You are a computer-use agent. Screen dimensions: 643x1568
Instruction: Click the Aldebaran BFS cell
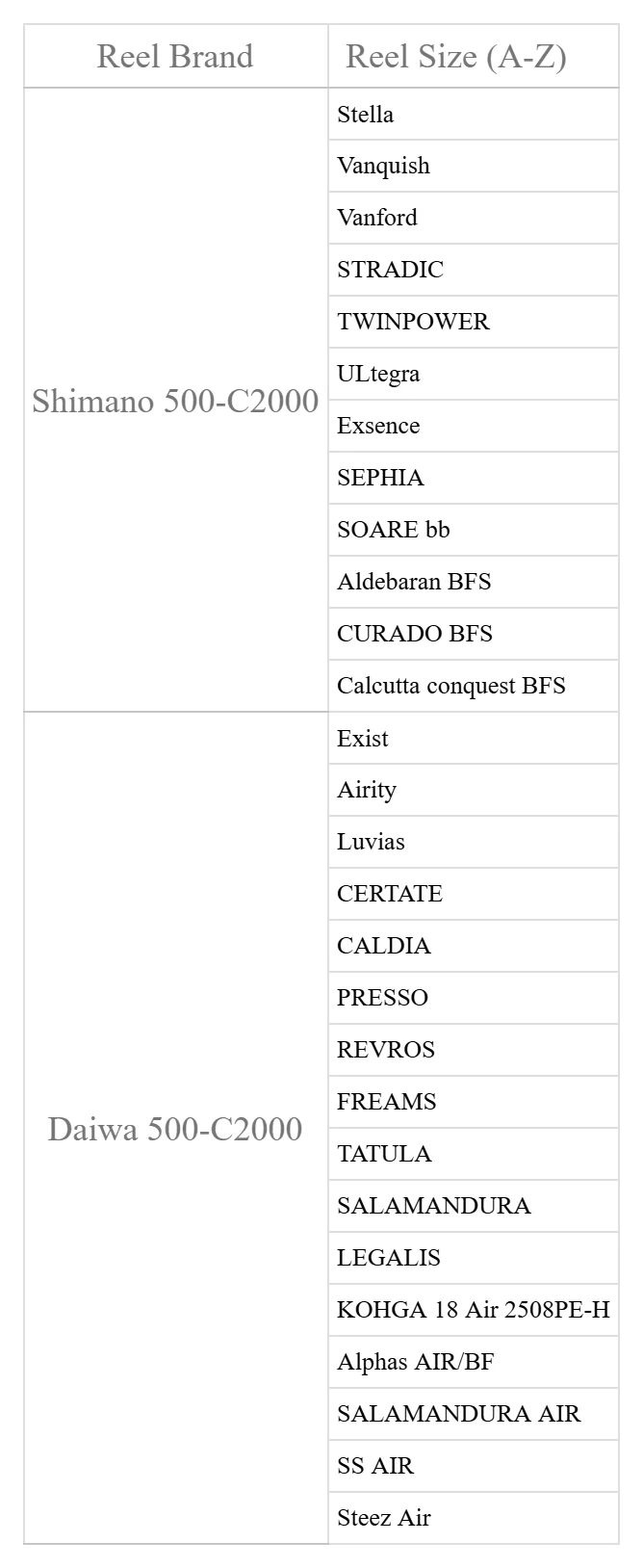[x=473, y=582]
